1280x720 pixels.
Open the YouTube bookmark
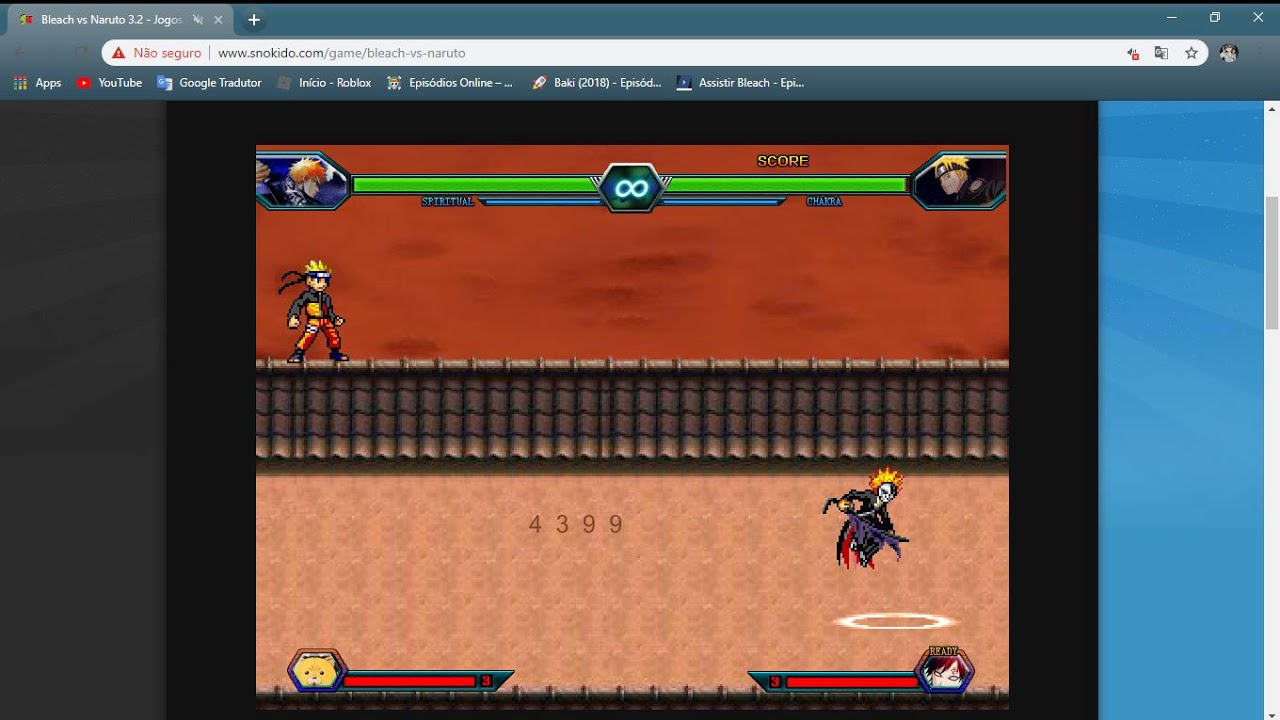click(110, 83)
